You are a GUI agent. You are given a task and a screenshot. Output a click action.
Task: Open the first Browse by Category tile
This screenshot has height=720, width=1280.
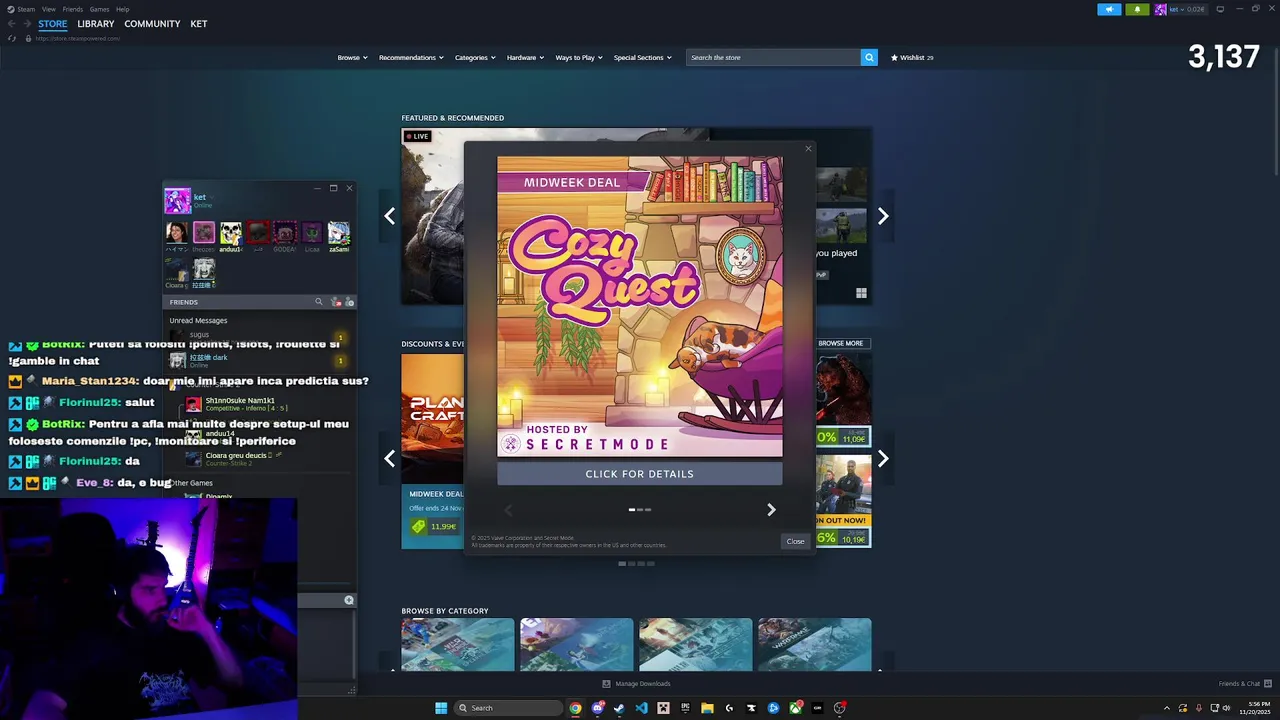click(458, 645)
